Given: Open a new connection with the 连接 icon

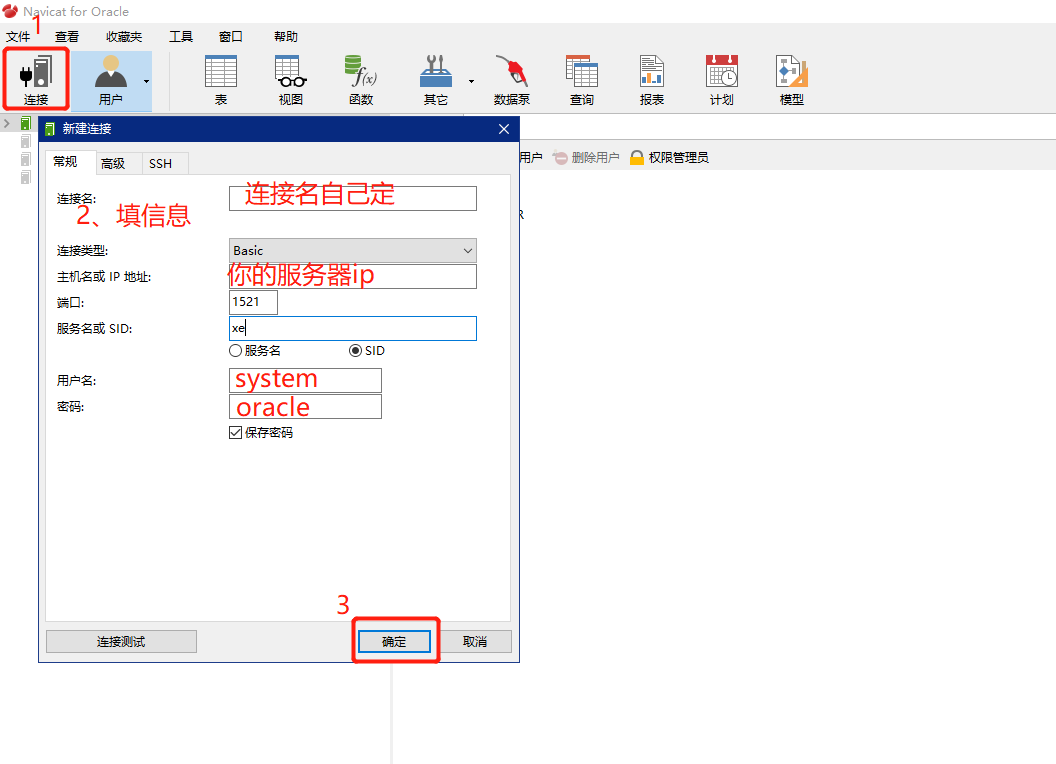Looking at the screenshot, I should (x=36, y=79).
